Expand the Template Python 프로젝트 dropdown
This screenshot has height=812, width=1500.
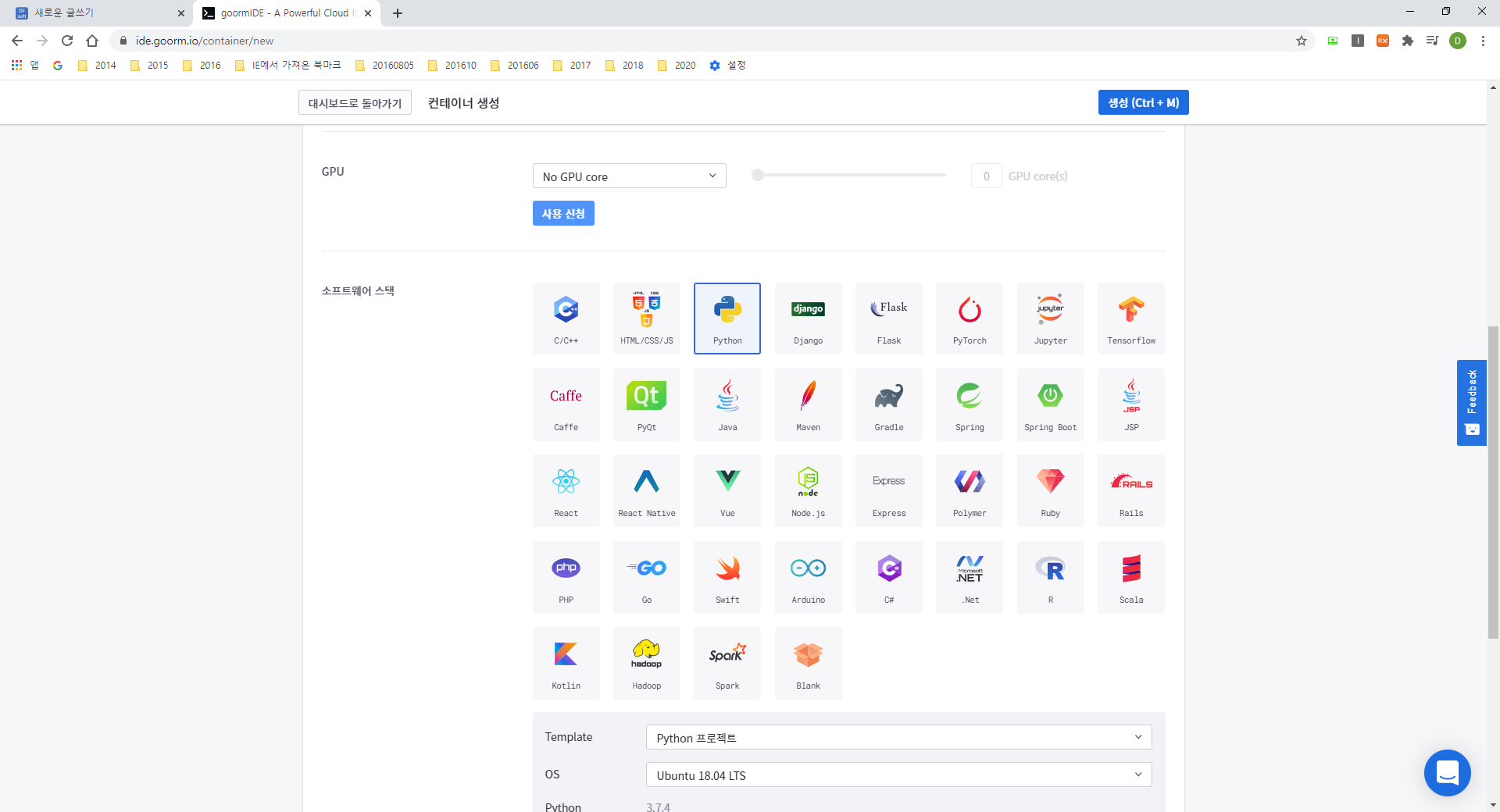tap(899, 737)
